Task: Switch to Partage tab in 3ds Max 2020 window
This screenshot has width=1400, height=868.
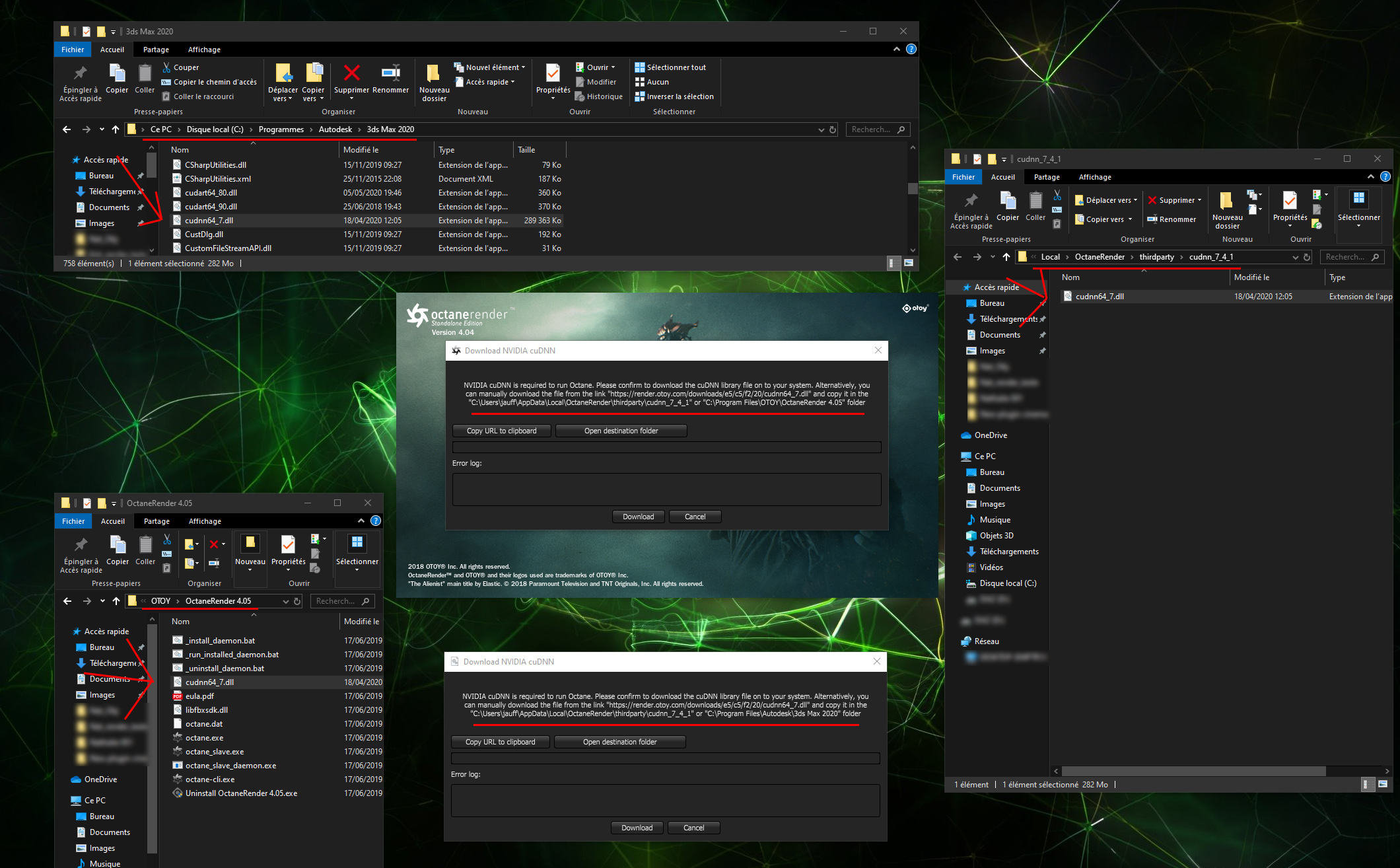Action: [x=156, y=50]
